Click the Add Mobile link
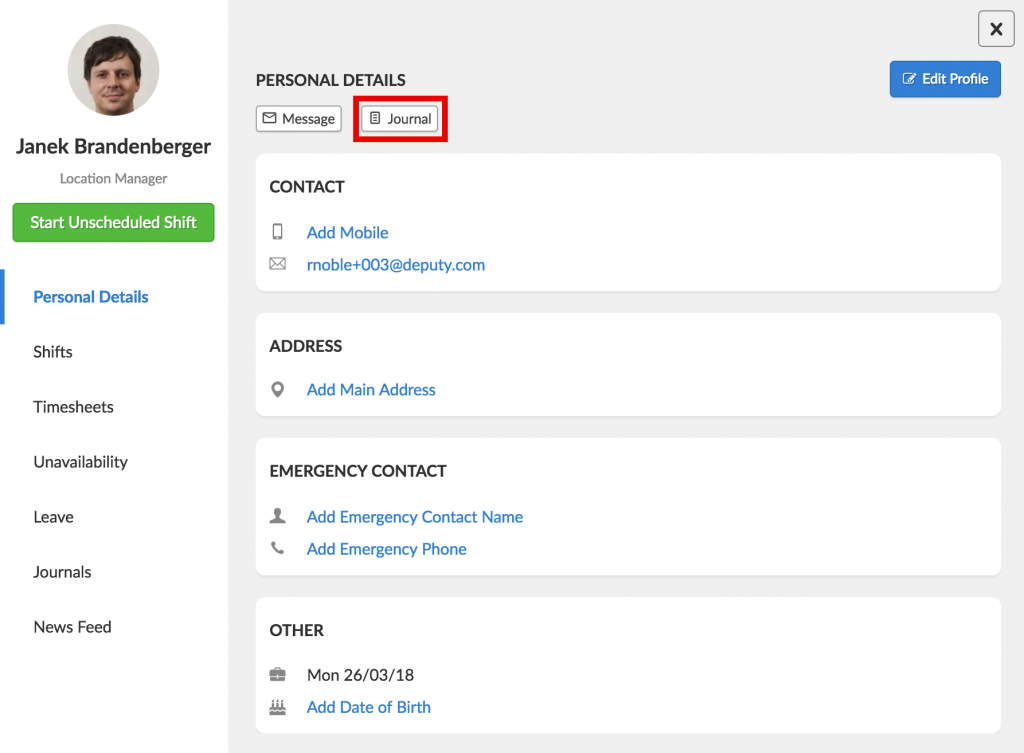1024x753 pixels. click(347, 232)
